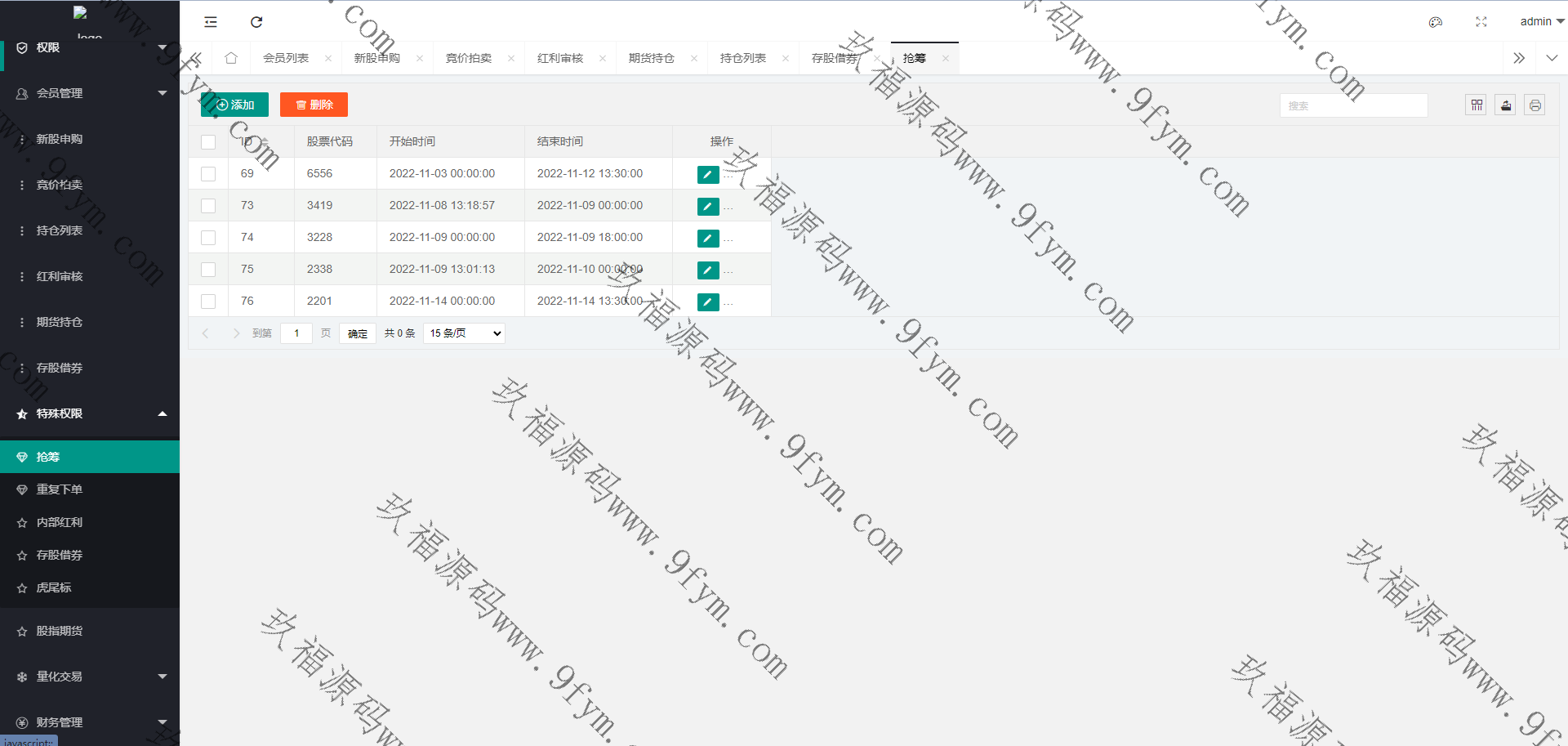This screenshot has height=746, width=1568.
Task: Click the print table icon
Action: click(1535, 105)
